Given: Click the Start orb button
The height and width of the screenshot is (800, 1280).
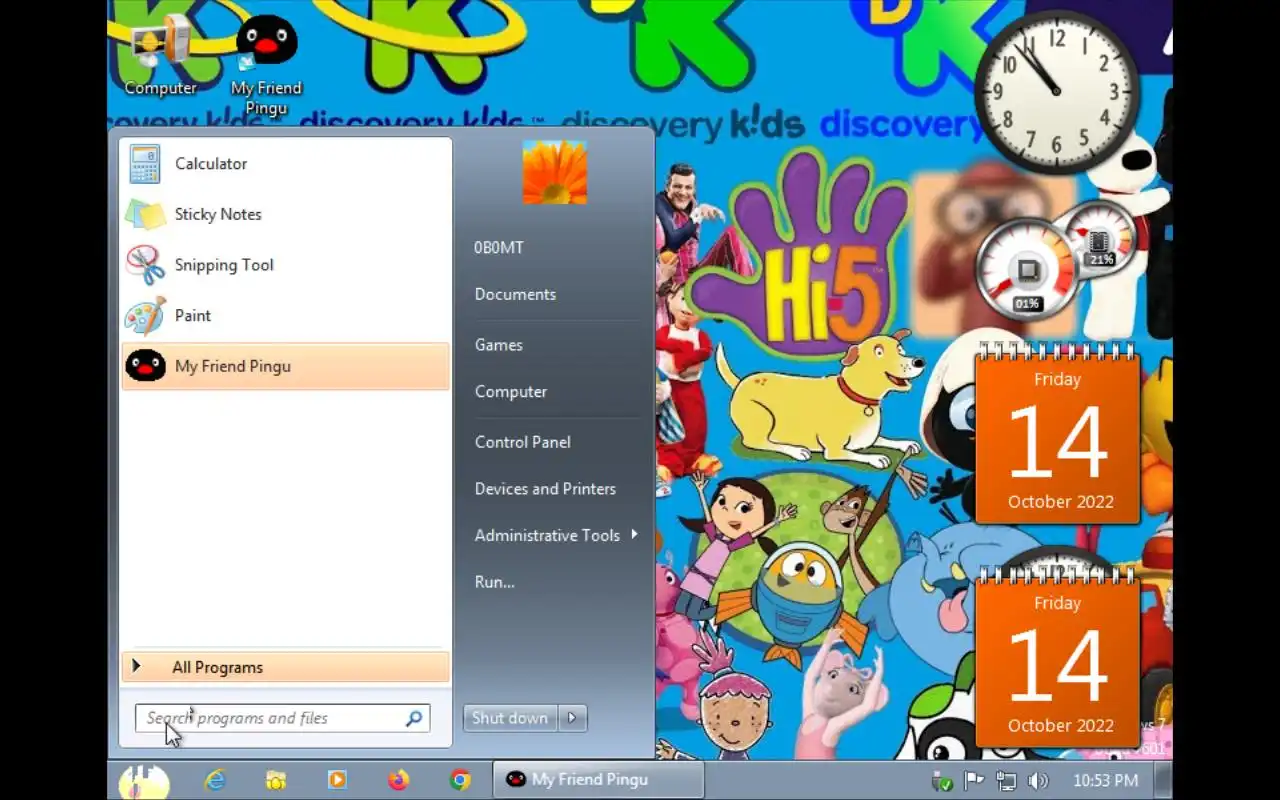Looking at the screenshot, I should 144,781.
